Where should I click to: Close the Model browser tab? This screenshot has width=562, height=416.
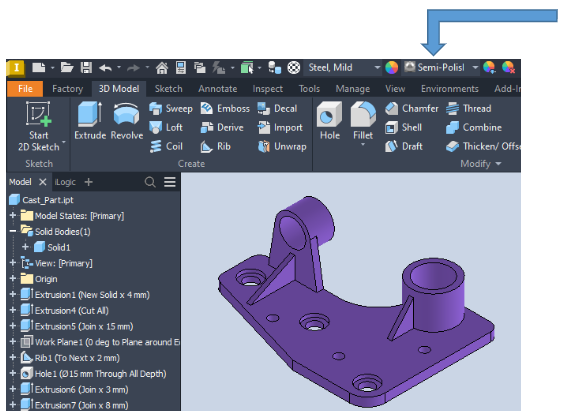click(43, 182)
